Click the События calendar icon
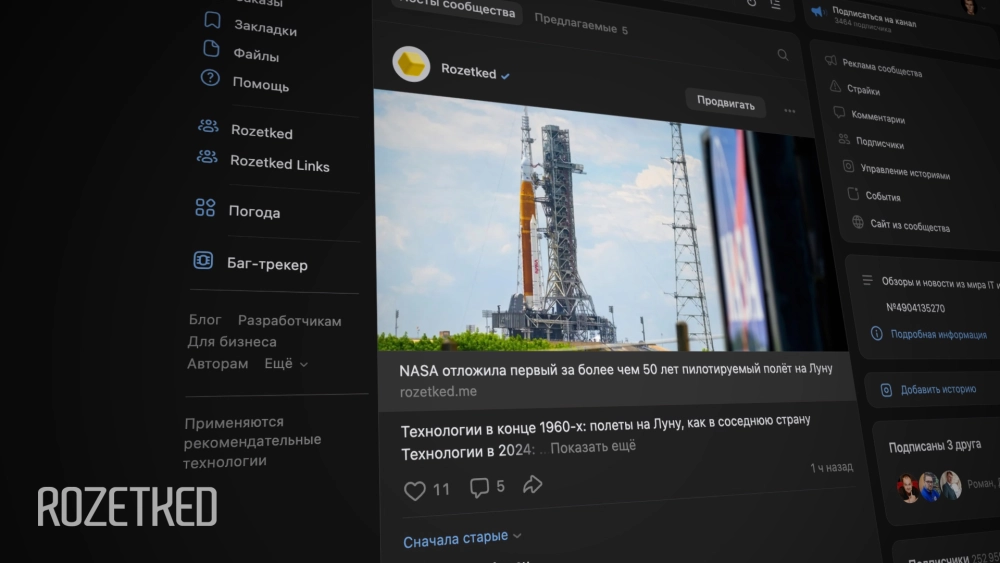Viewport: 1000px width, 563px height. (853, 193)
